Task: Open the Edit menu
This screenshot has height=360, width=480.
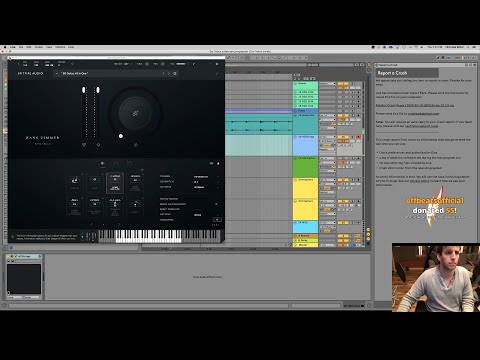Action: pos(29,47)
